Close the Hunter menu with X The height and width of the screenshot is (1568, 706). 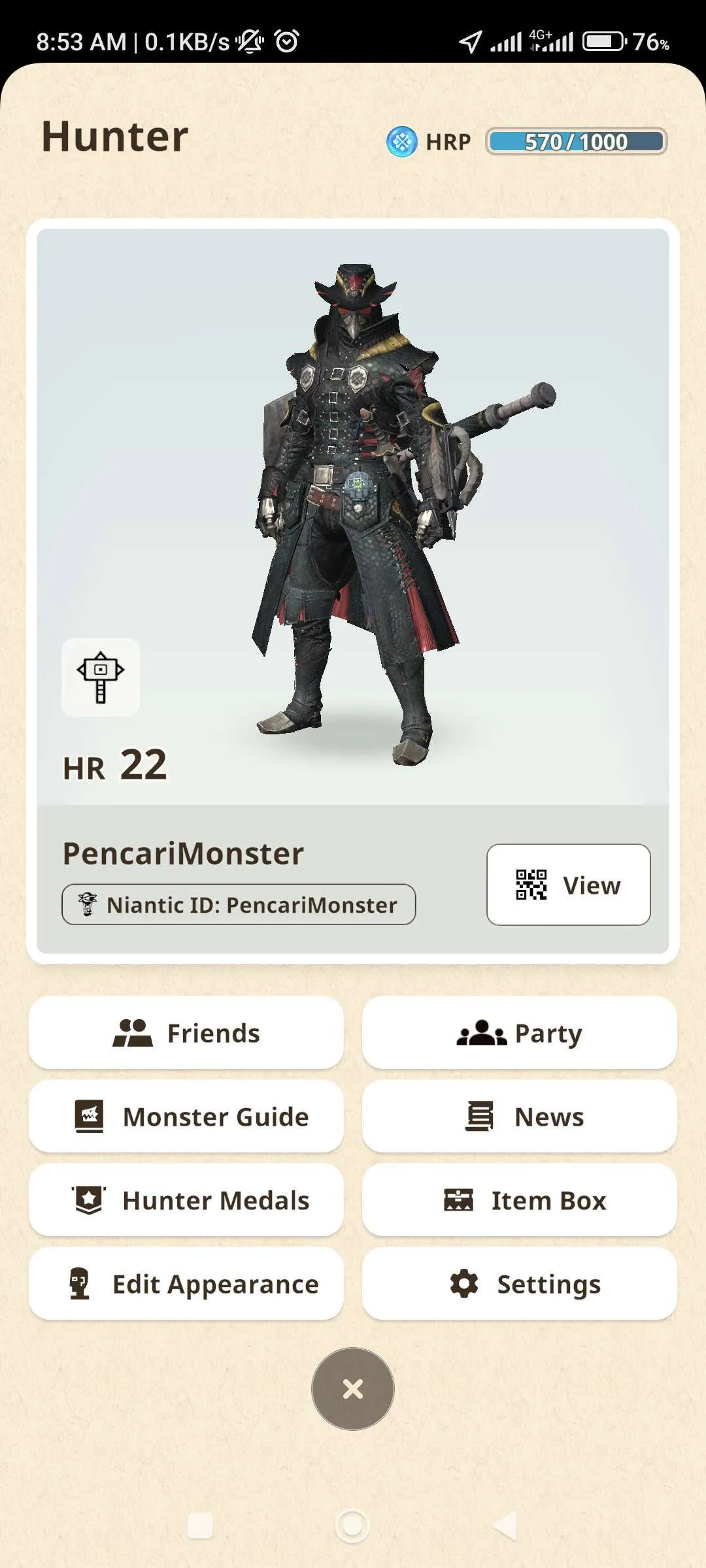click(353, 1389)
